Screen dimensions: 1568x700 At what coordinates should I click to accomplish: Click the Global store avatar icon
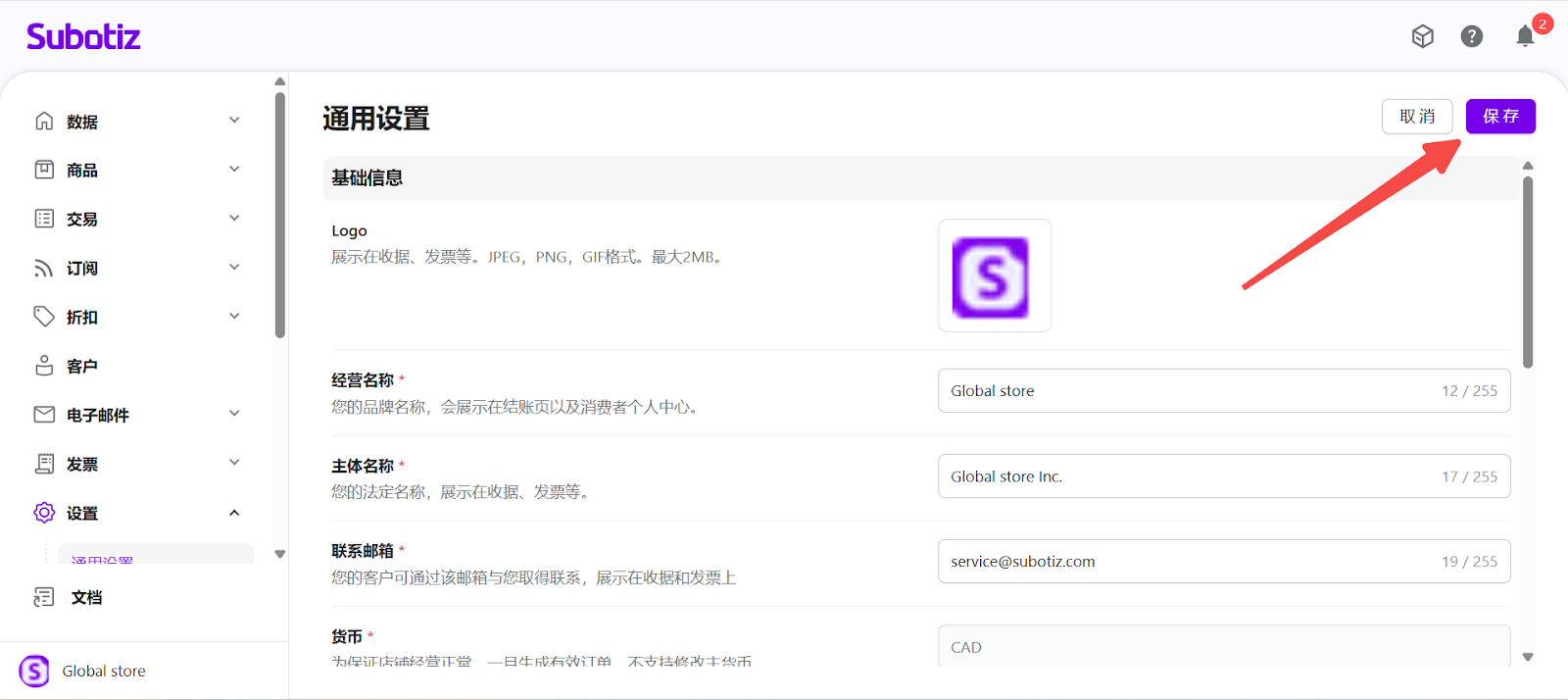coord(34,671)
